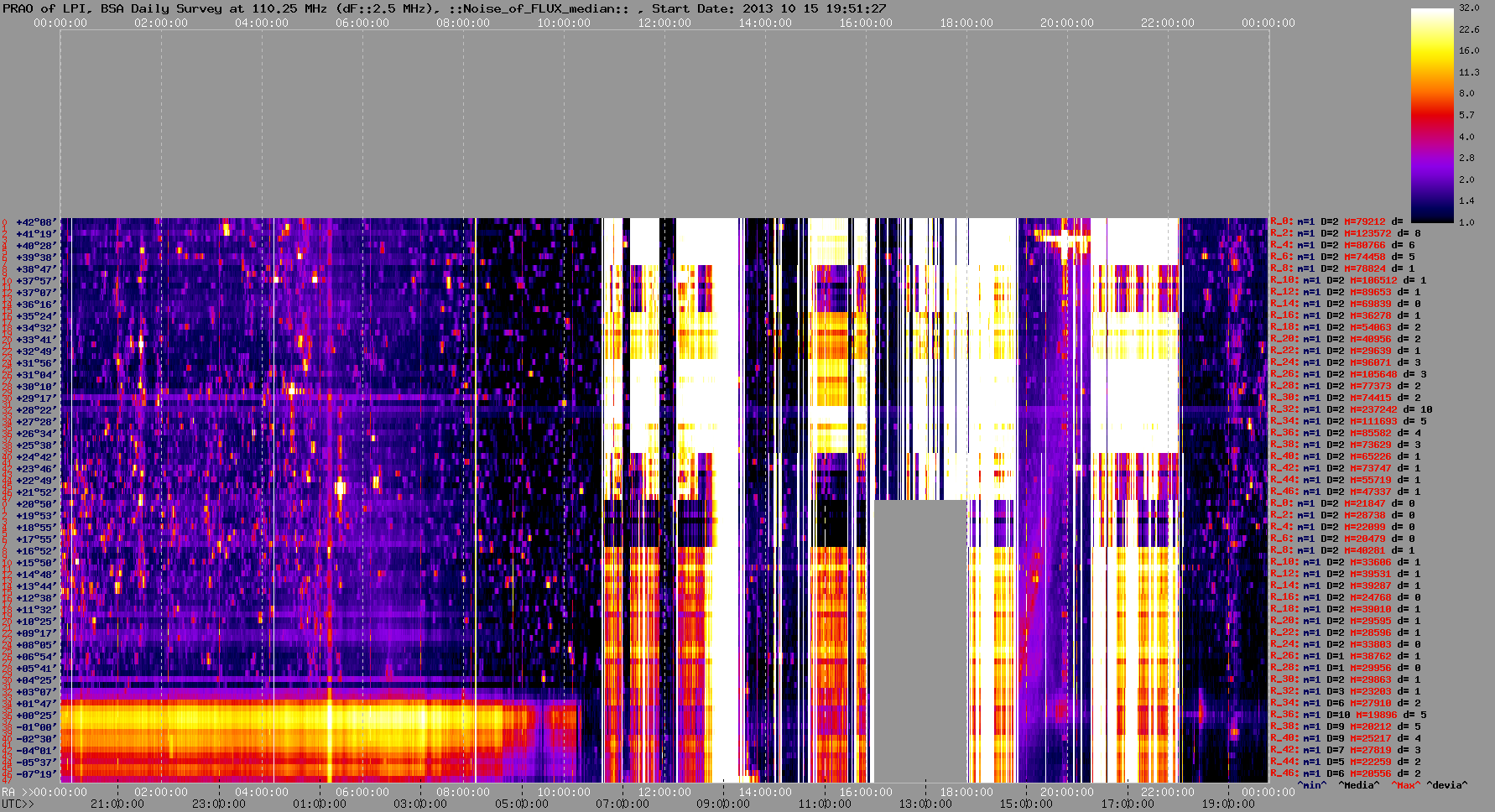Click declination label +41°19'
Screen dimensions: 1495x812
pos(36,234)
